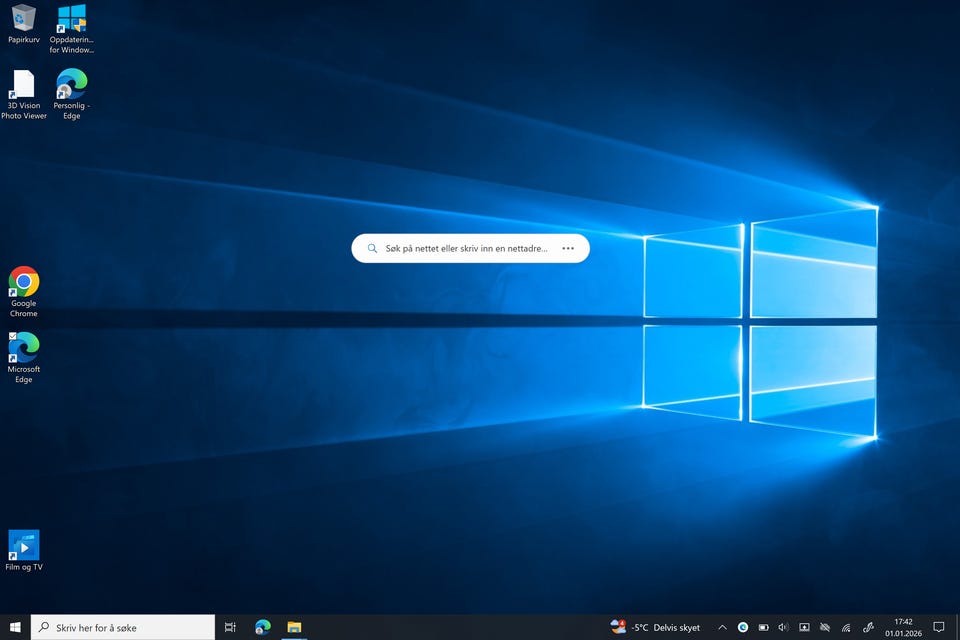Select the 3D Vision Photo Viewer shortcut
Image resolution: width=960 pixels, height=640 pixels.
(23, 94)
